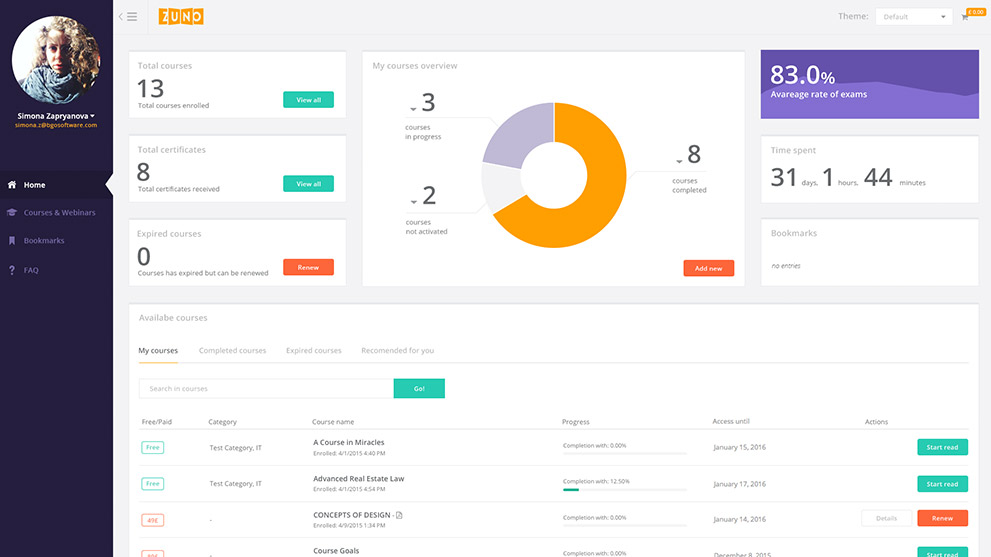Click the Course name column header
This screenshot has width=991, height=557.
coord(333,422)
